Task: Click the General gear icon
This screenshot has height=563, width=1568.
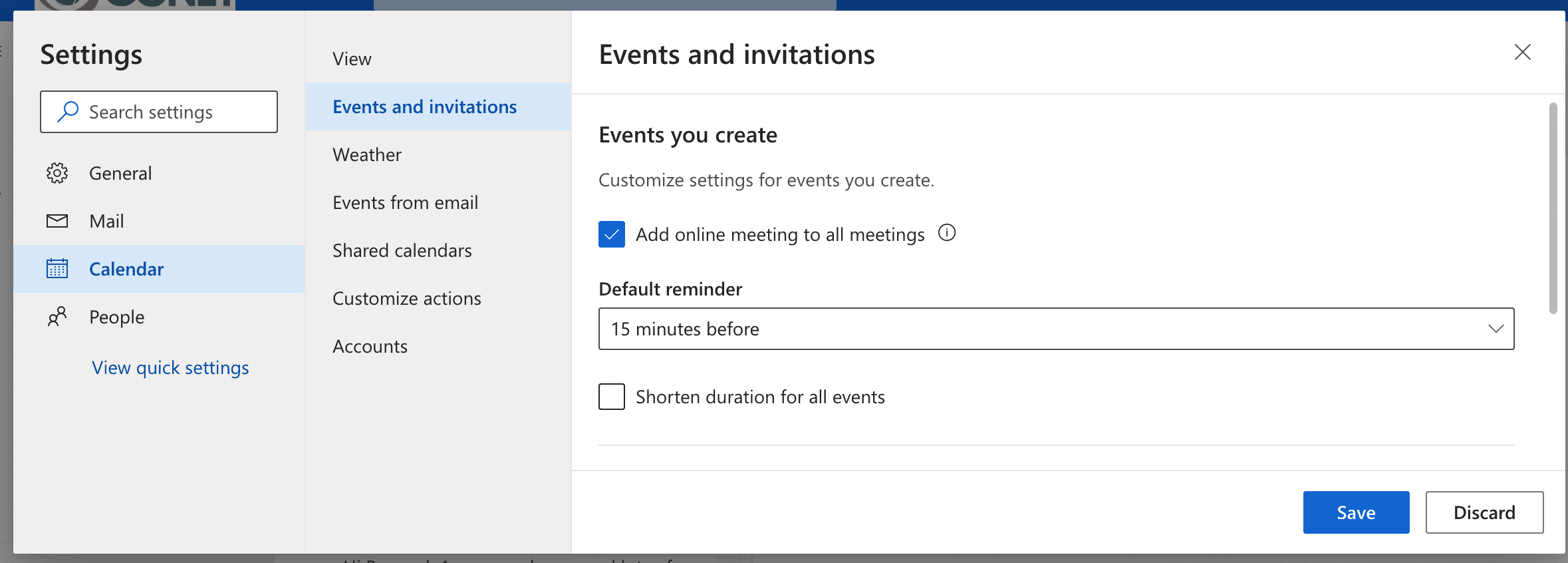Action: (57, 173)
